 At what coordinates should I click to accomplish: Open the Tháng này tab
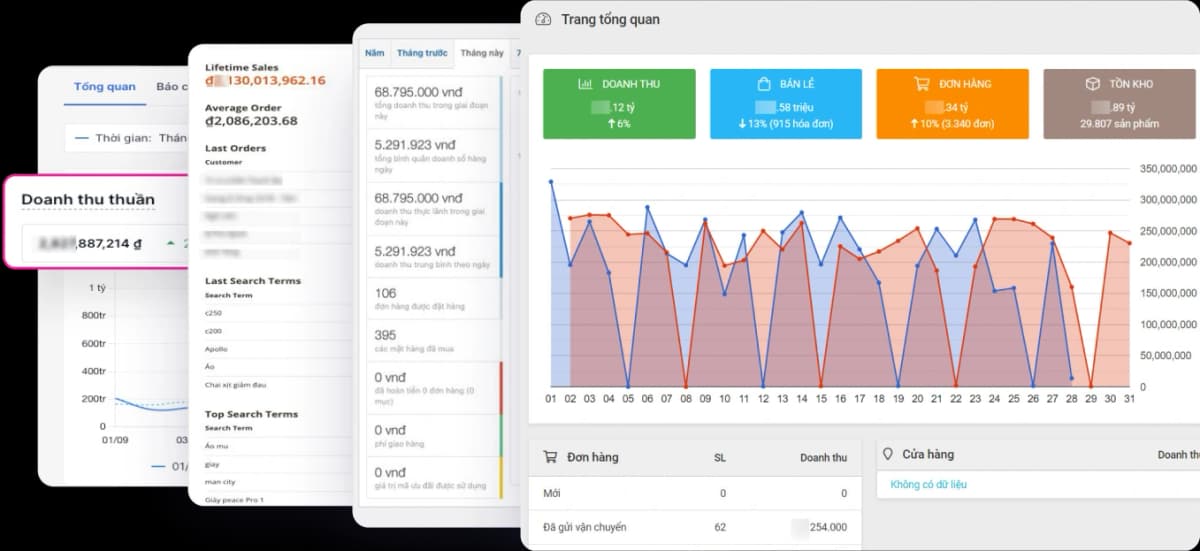[x=482, y=53]
